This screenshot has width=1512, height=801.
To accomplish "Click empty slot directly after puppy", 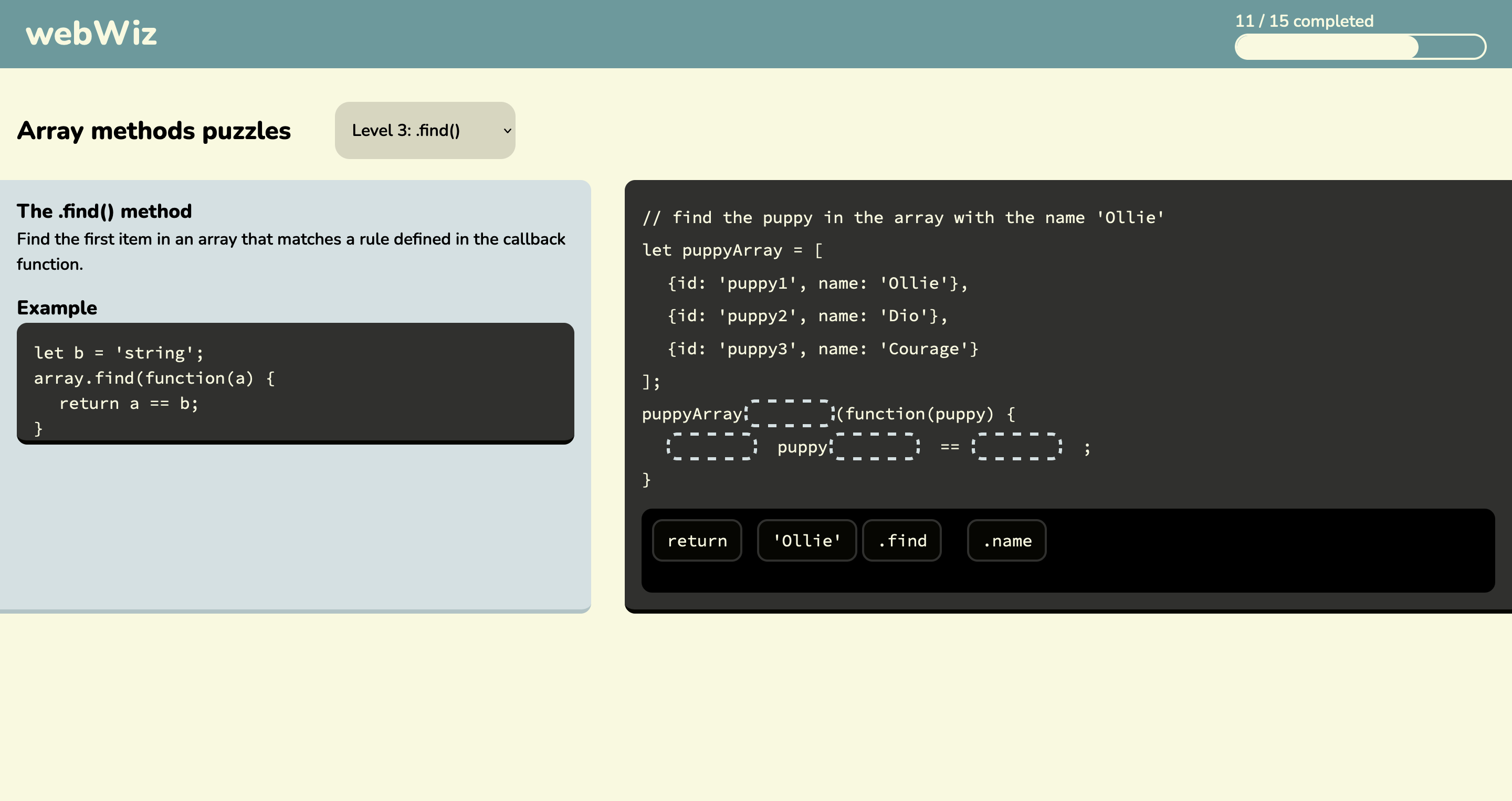I will [x=875, y=447].
